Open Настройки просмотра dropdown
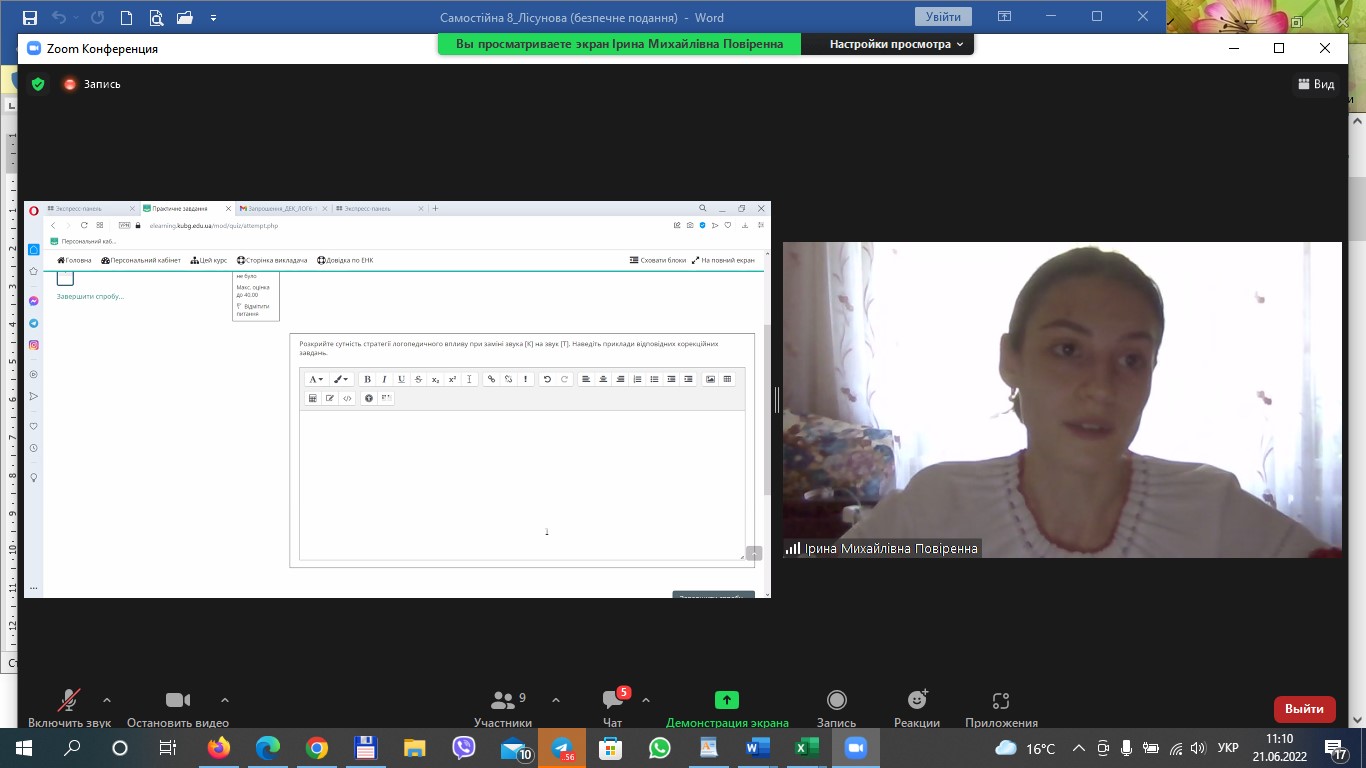 896,44
